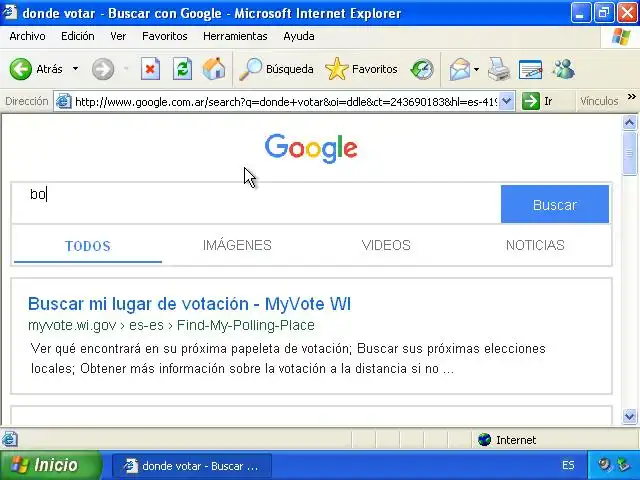Click the Edit page toolbar icon
Viewport: 640px width, 480px height.
coord(530,69)
